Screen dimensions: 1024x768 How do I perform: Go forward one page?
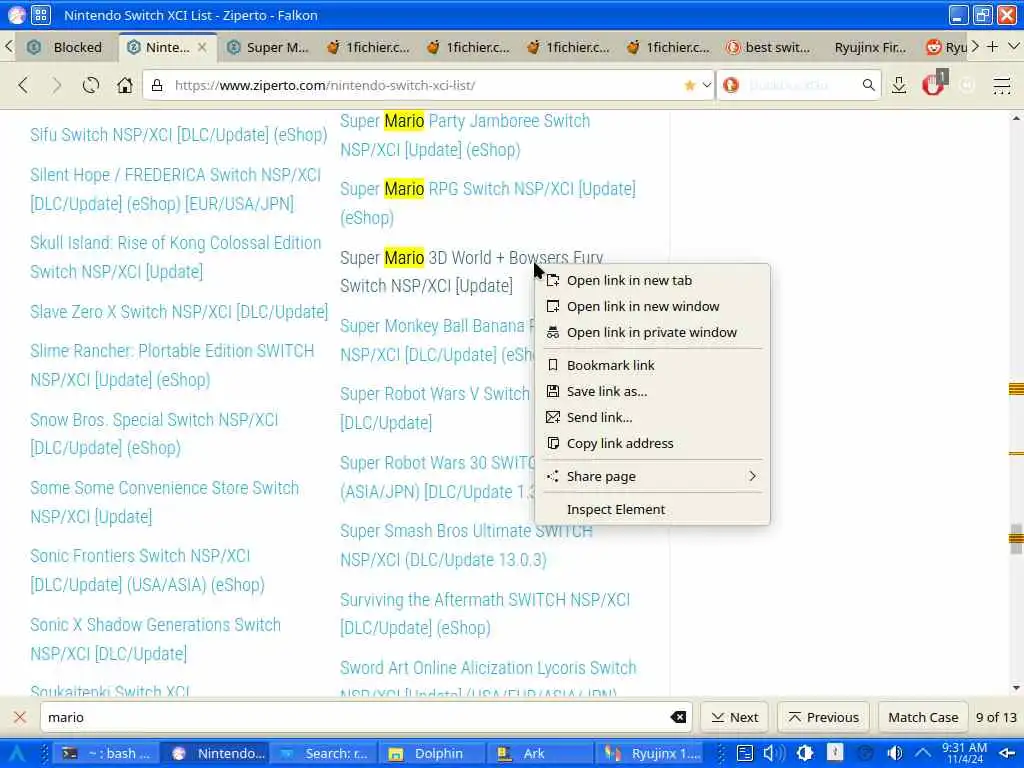click(57, 85)
